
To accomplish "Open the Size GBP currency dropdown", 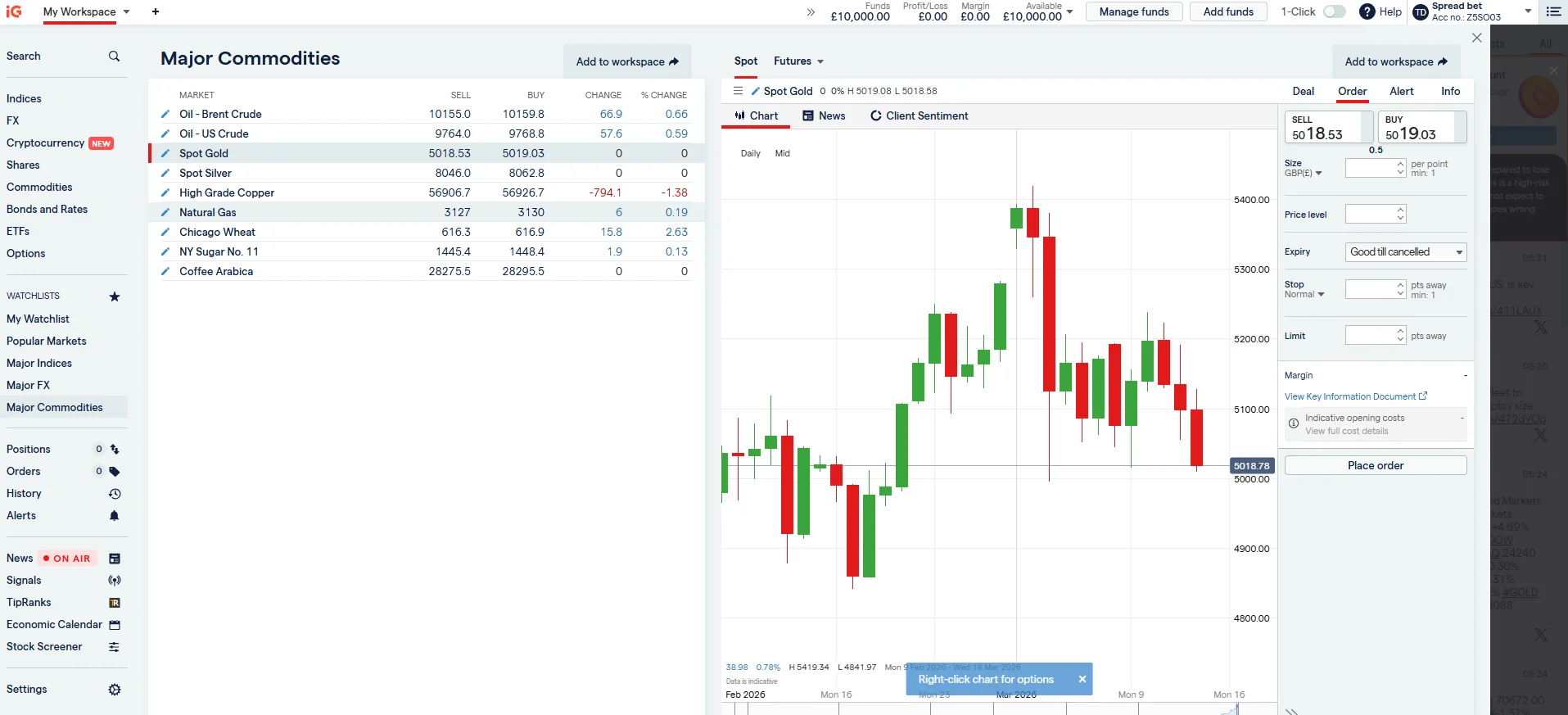I will (x=1303, y=173).
